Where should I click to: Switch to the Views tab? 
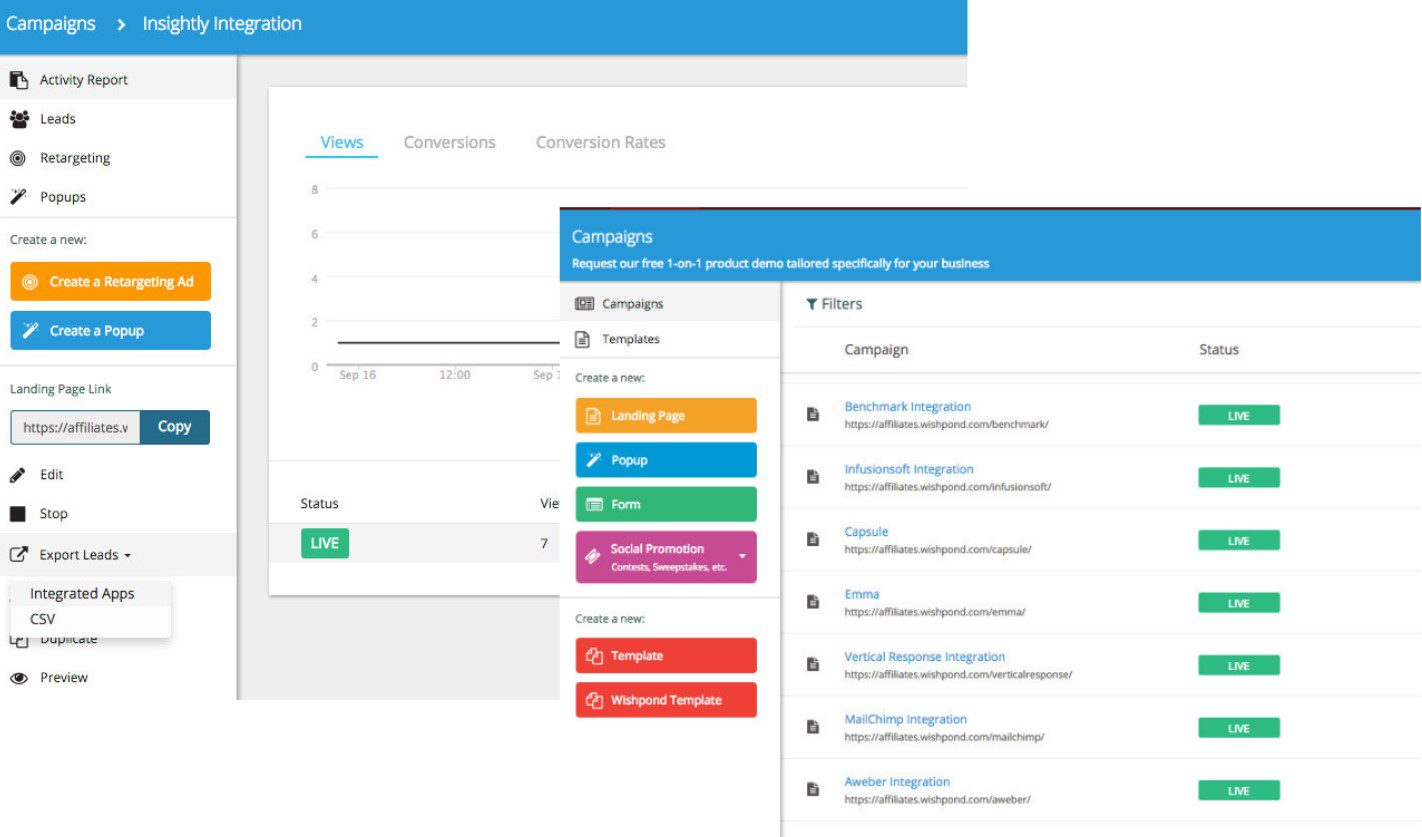point(342,142)
